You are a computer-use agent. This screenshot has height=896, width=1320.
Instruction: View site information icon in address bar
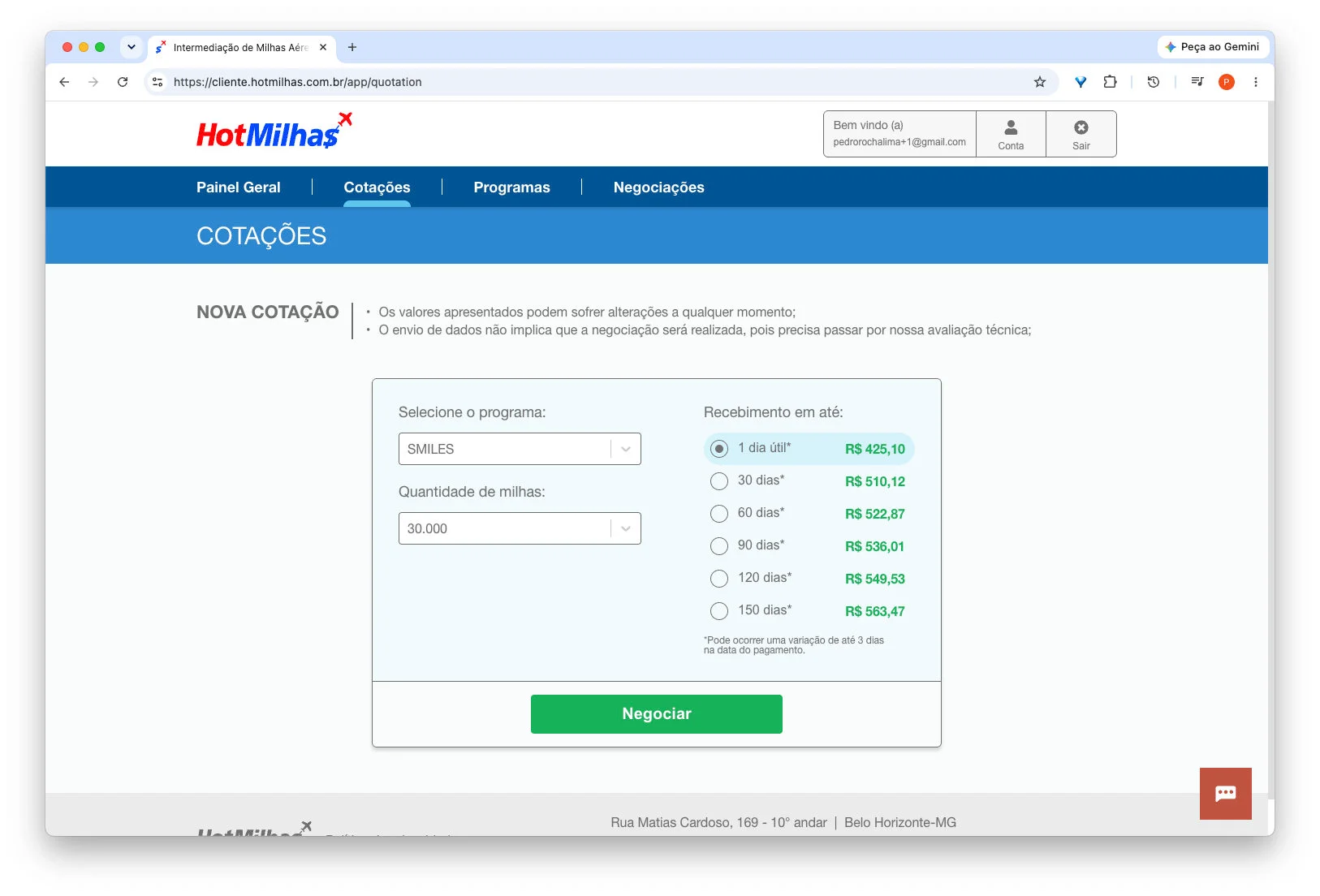(x=157, y=82)
